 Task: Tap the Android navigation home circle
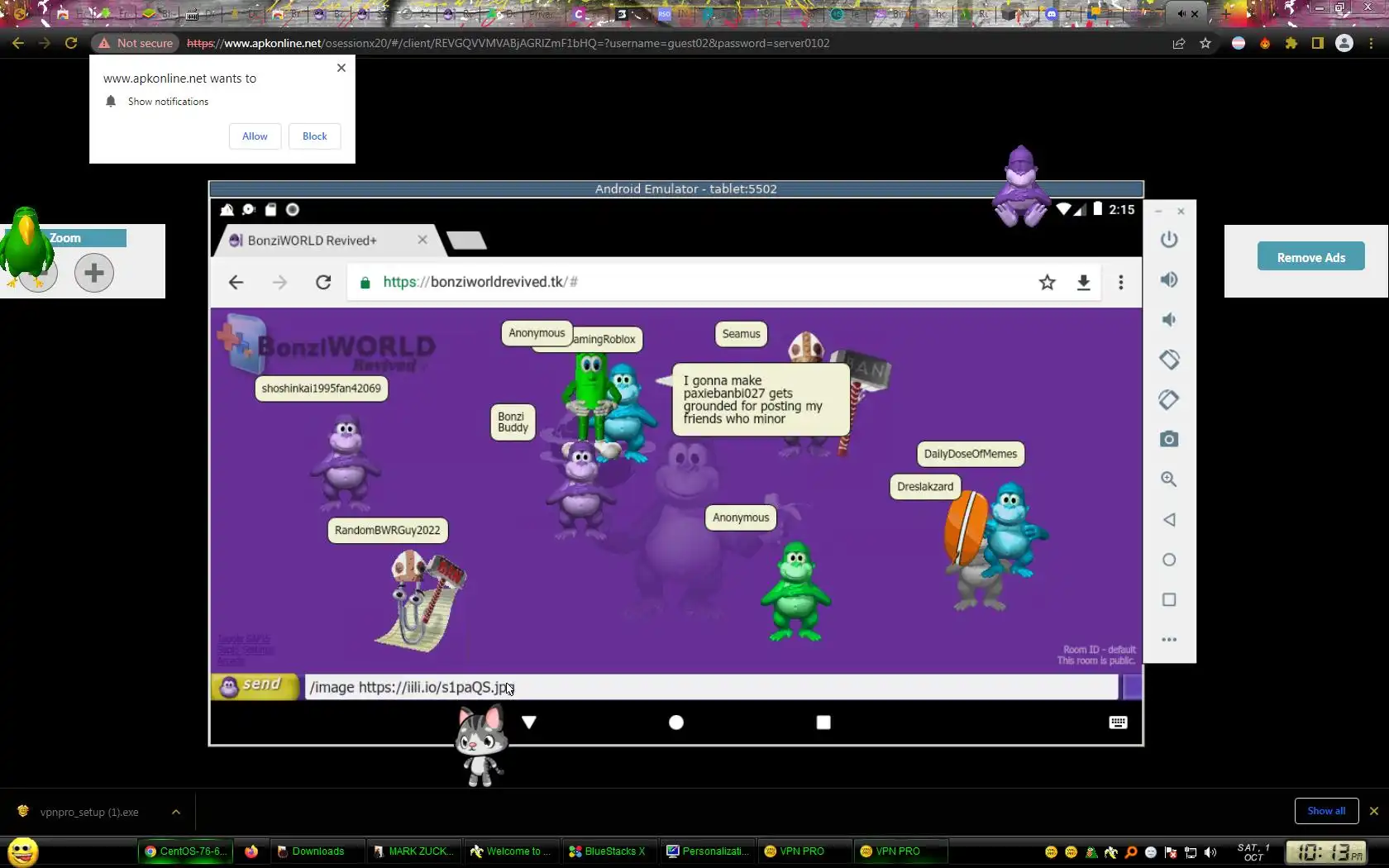pos(675,723)
